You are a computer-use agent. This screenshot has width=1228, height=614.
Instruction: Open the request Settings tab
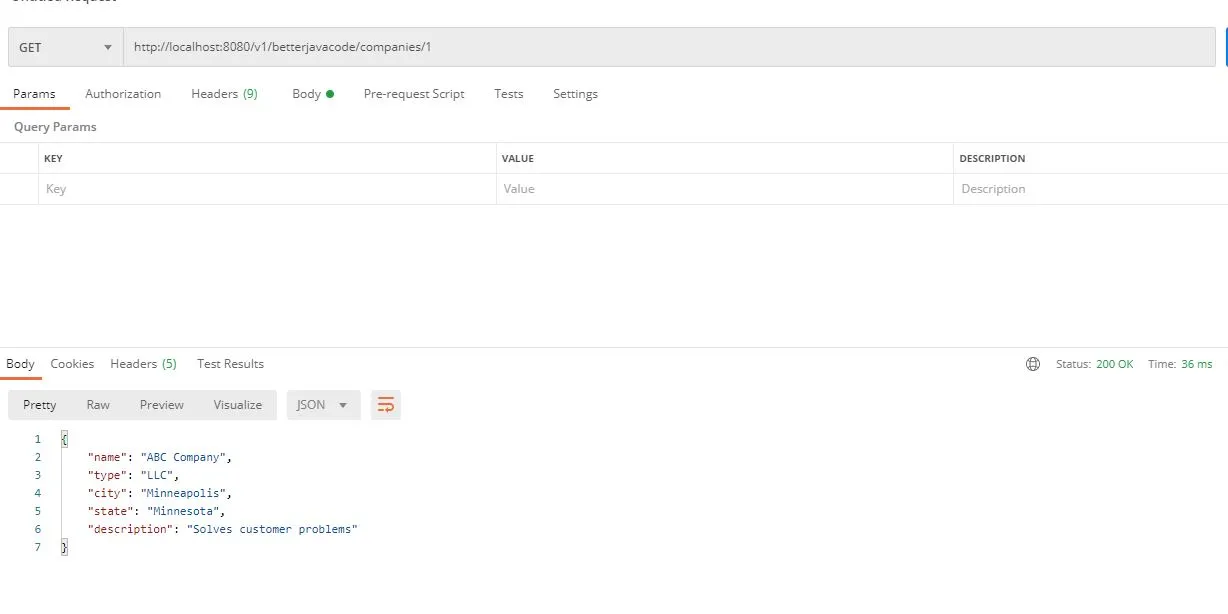(575, 93)
